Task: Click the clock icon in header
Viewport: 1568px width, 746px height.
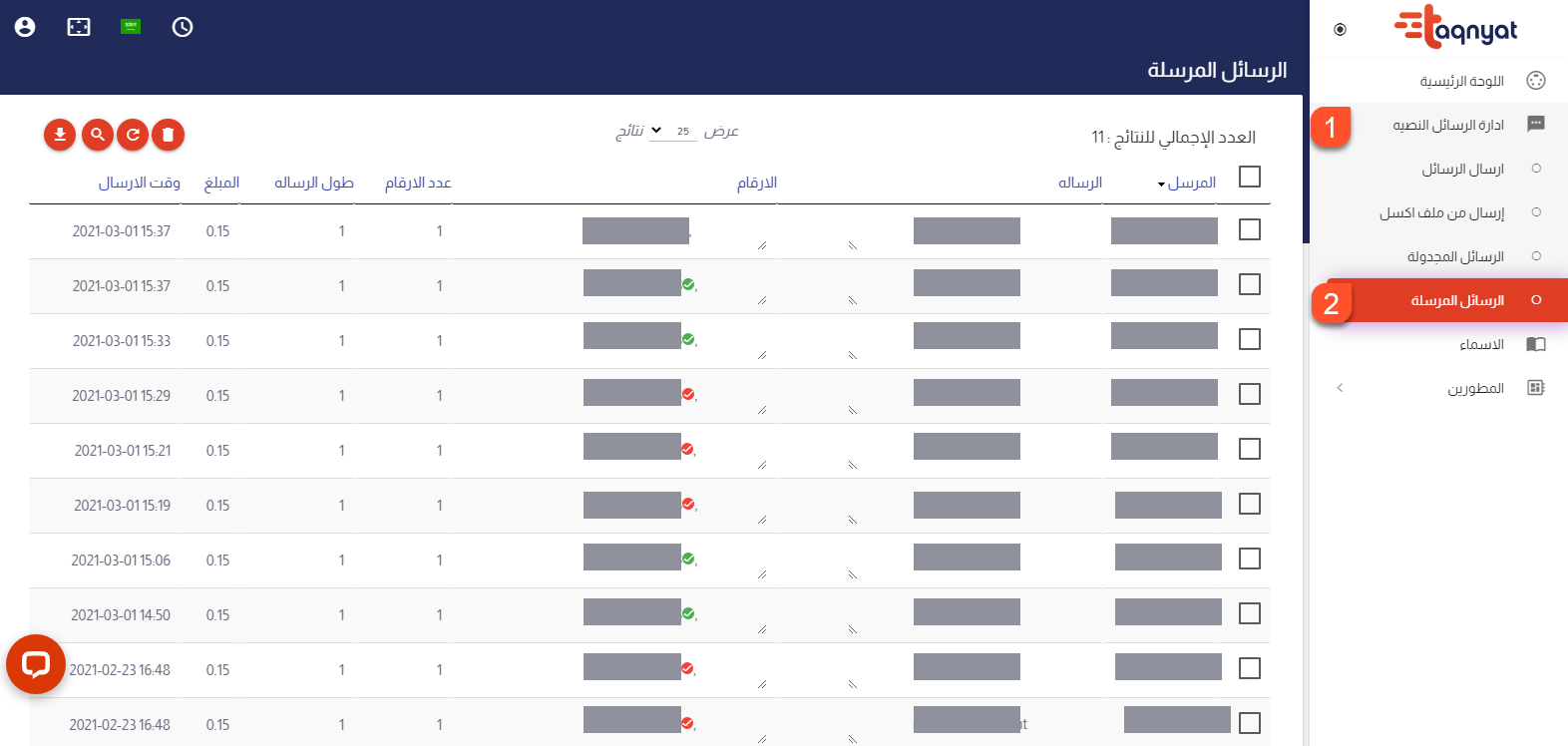Action: 183,27
